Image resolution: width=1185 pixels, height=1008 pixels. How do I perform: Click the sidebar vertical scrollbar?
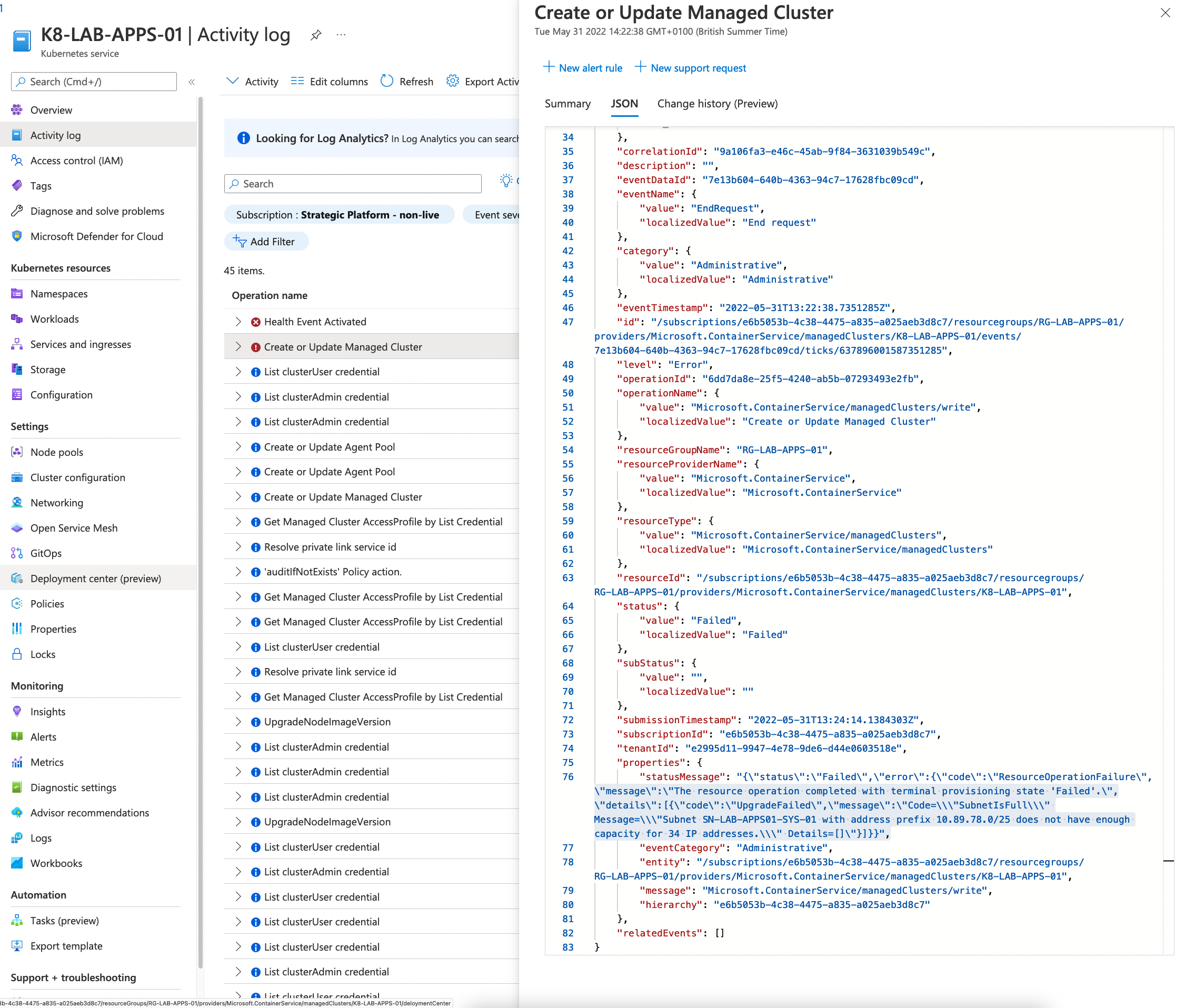point(201,532)
